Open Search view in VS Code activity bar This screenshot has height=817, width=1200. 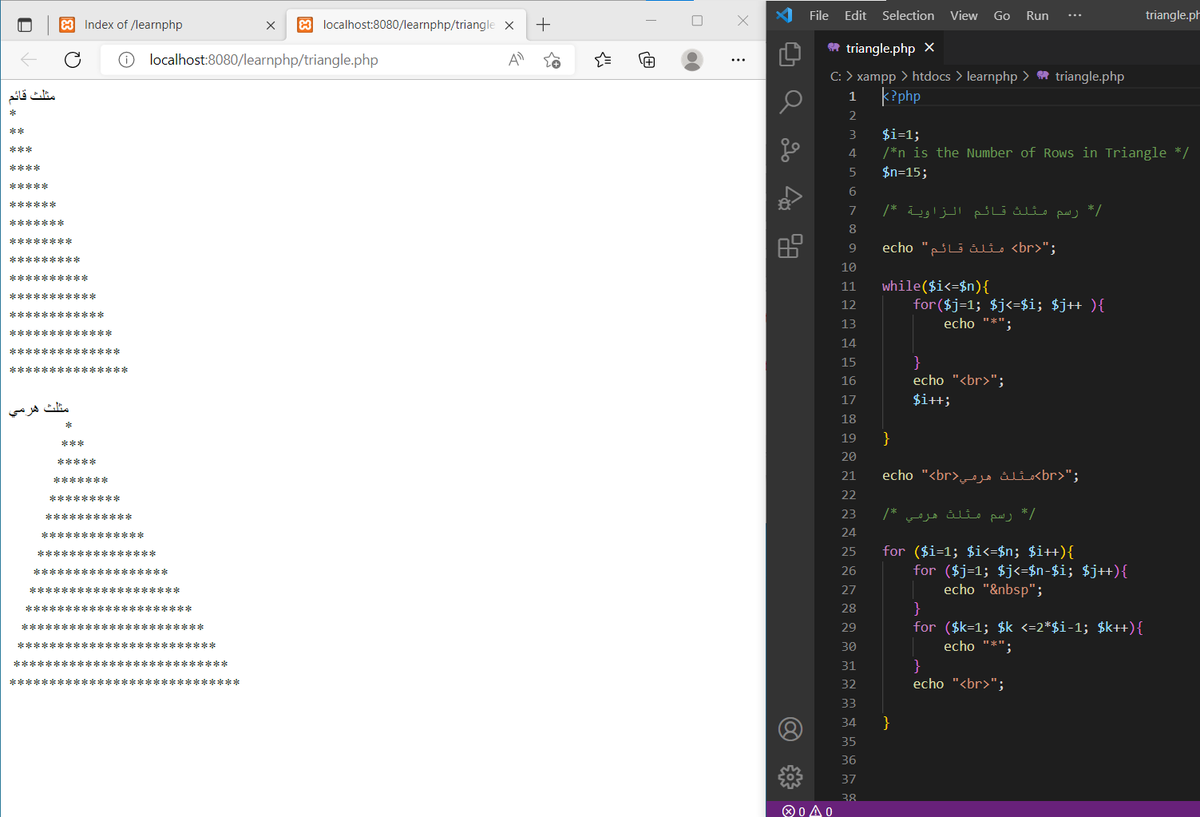(790, 101)
